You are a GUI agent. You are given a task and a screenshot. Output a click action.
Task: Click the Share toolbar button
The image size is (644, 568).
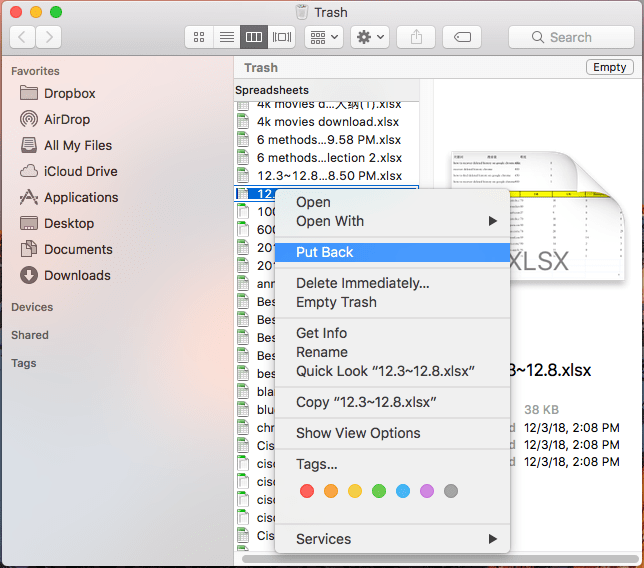(x=416, y=37)
